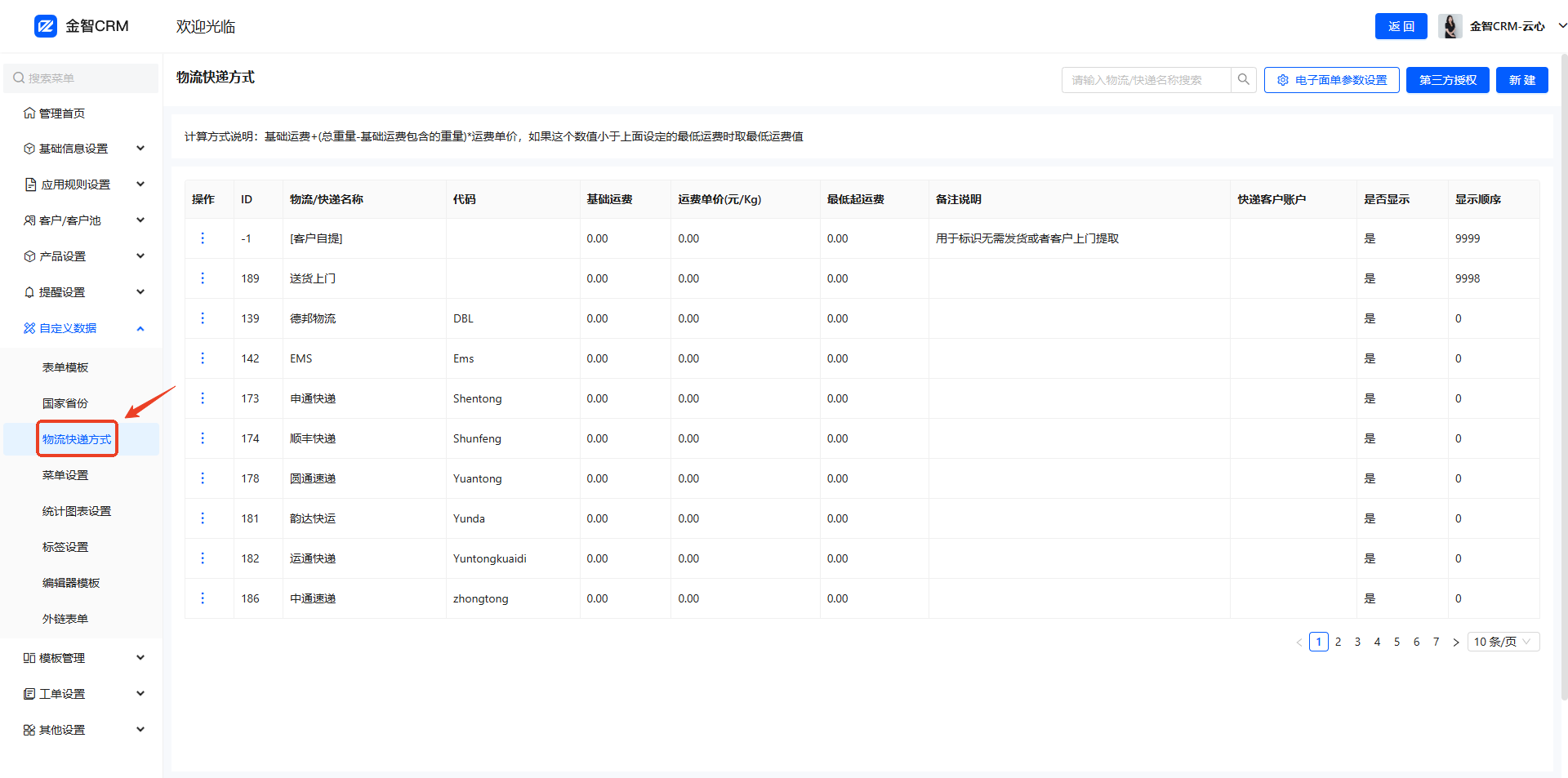
Task: Open the 编辑器模板 submenu item
Action: point(71,583)
